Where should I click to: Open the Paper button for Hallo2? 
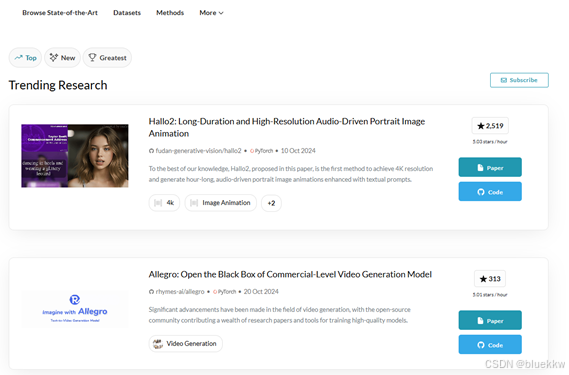coord(490,167)
